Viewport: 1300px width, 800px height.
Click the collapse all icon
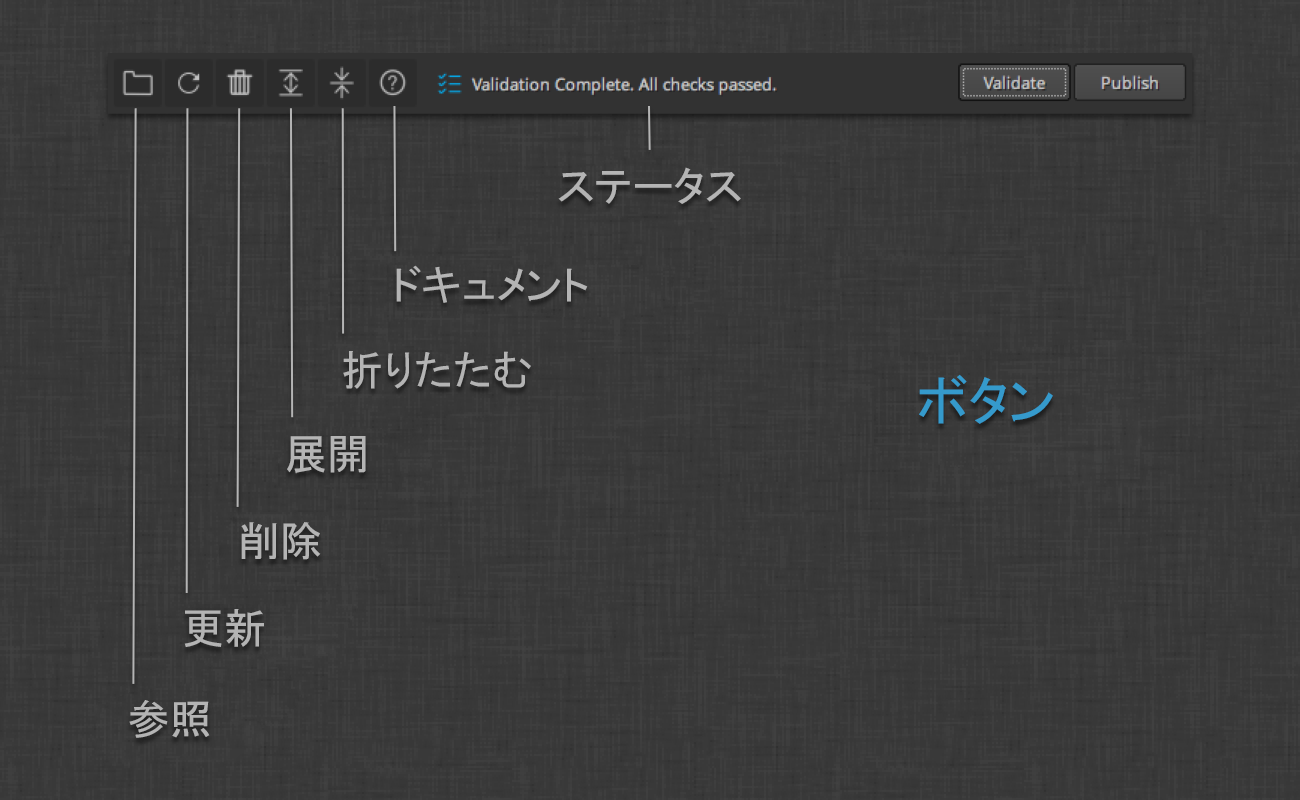[x=342, y=83]
